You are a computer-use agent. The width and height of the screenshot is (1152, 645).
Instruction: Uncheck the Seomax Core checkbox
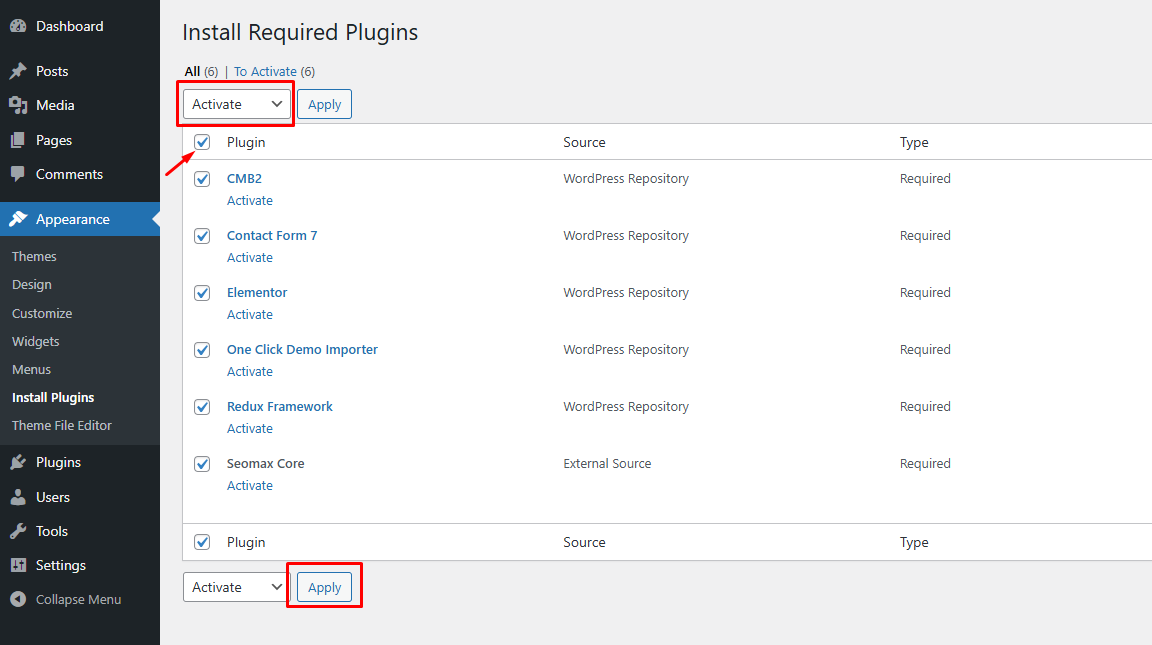[x=202, y=464]
